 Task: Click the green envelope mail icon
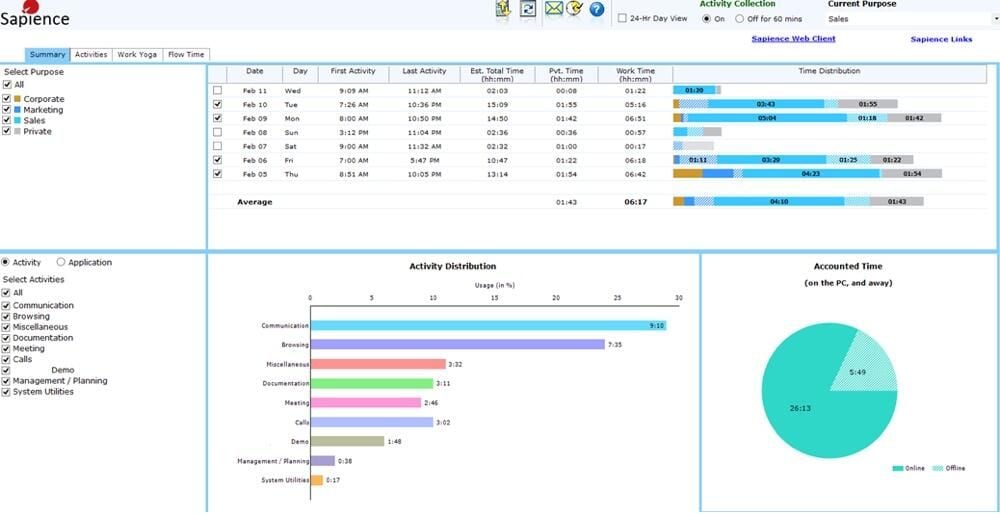tap(554, 9)
